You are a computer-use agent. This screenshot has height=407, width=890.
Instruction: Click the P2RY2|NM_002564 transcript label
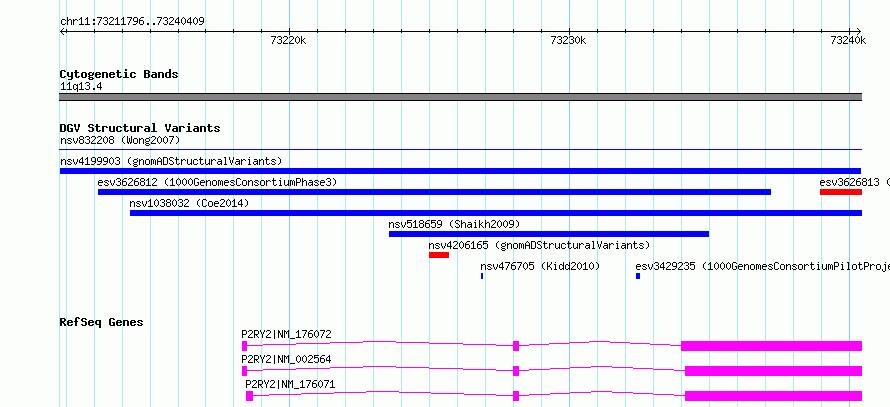point(286,359)
